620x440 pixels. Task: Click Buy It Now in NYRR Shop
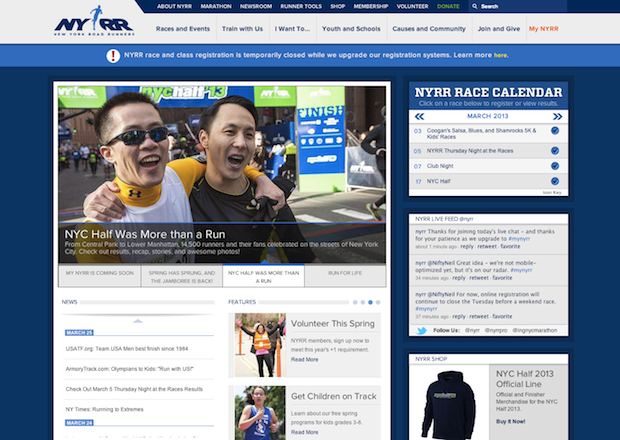510,421
